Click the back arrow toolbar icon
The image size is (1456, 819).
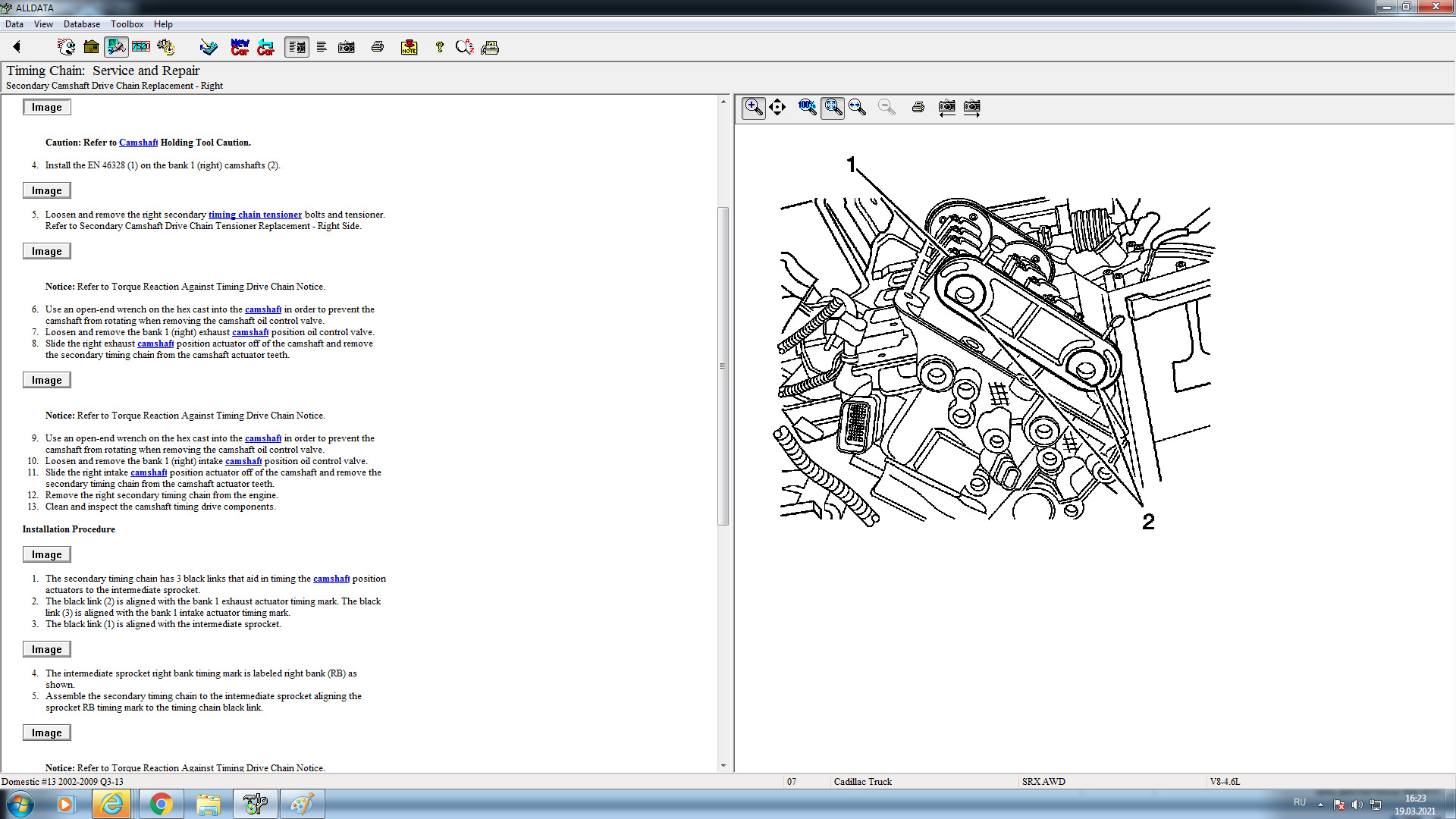[17, 47]
